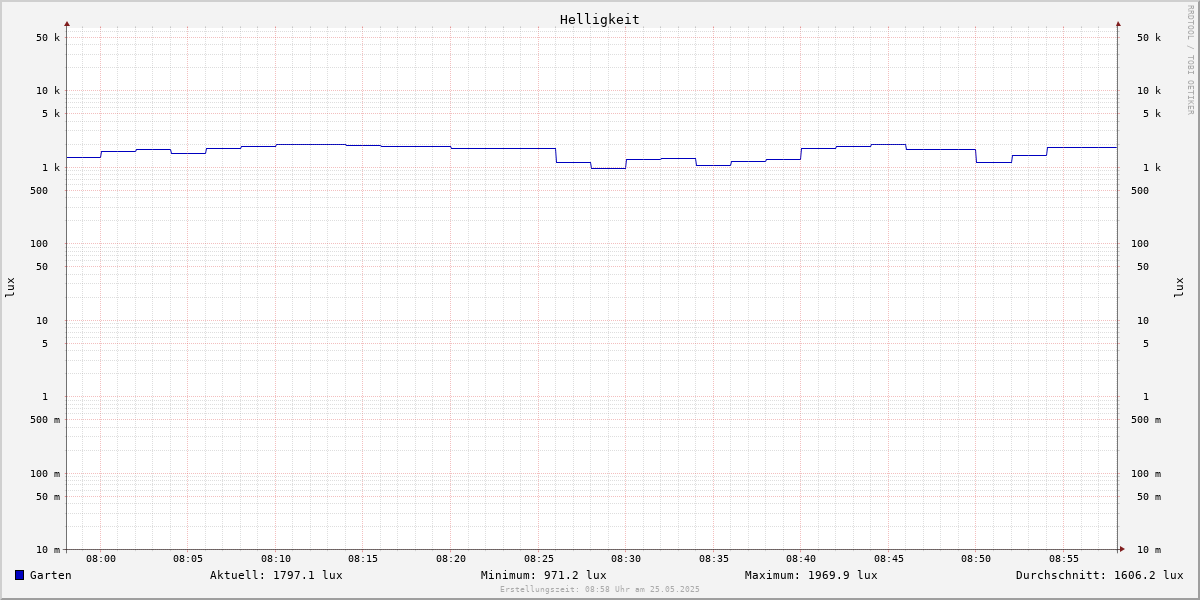Viewport: 1200px width, 600px height.
Task: Click the 10 m label on right axis
Action: coord(1149,550)
